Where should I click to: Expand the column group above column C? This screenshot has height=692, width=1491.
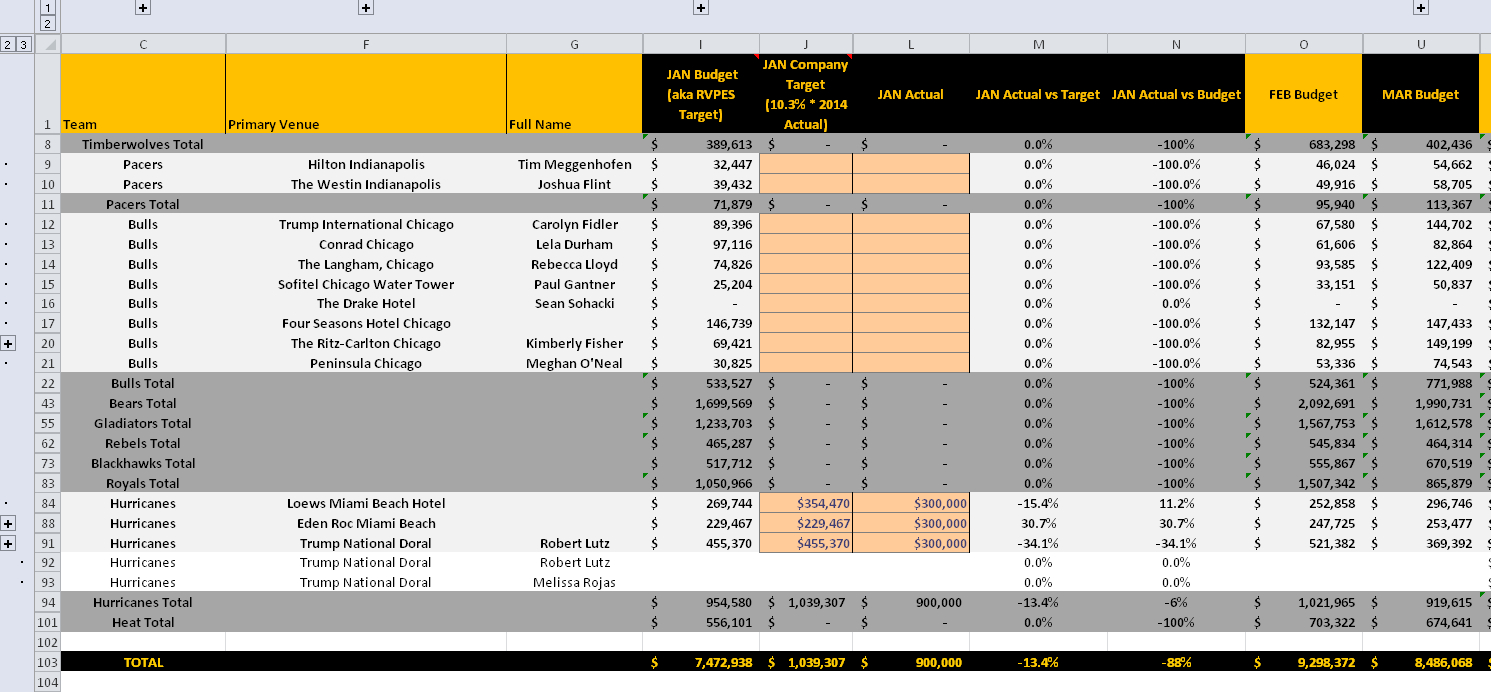[x=142, y=8]
